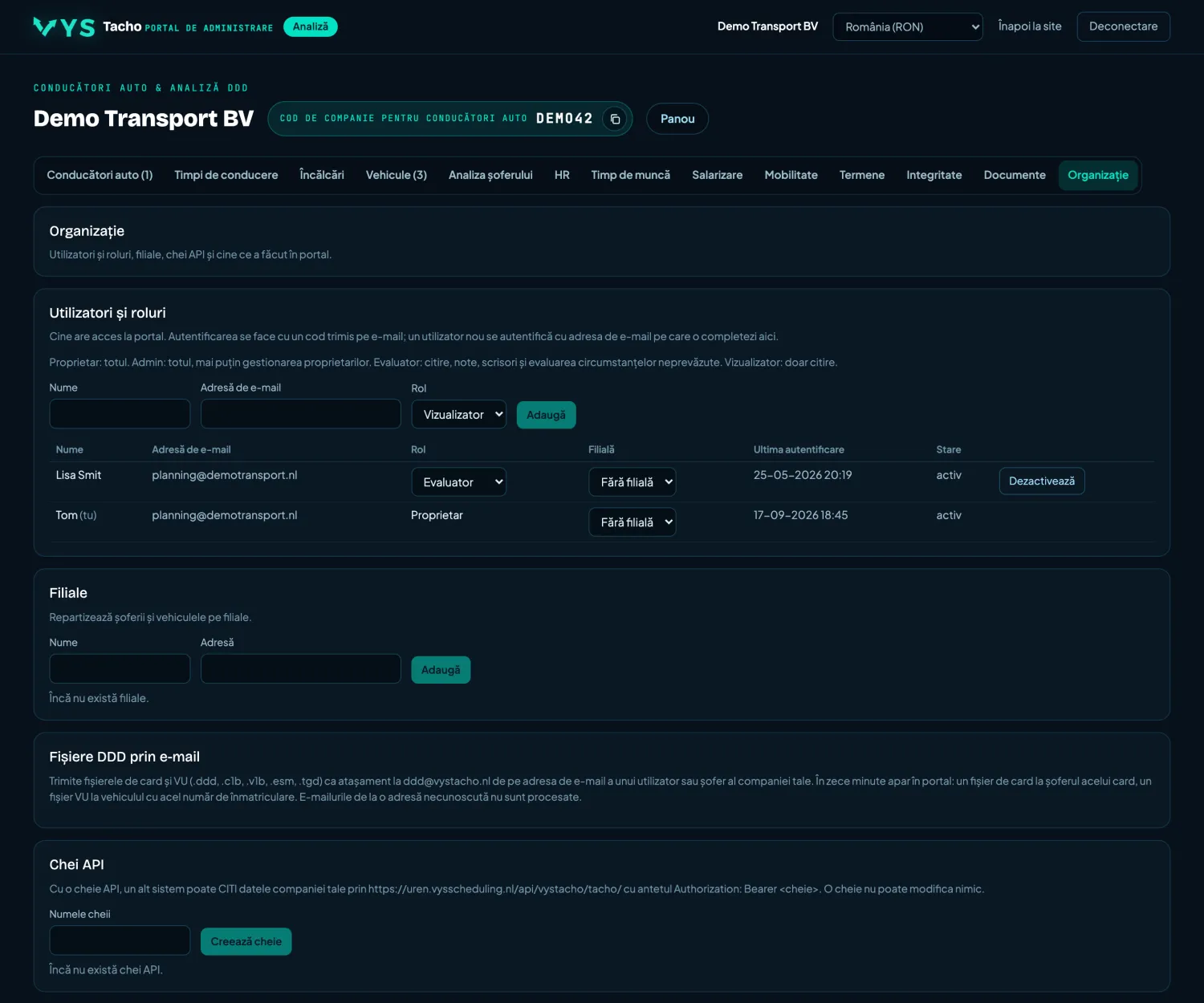This screenshot has width=1204, height=1003.
Task: Click Adaugă in the Filiale section
Action: click(441, 670)
